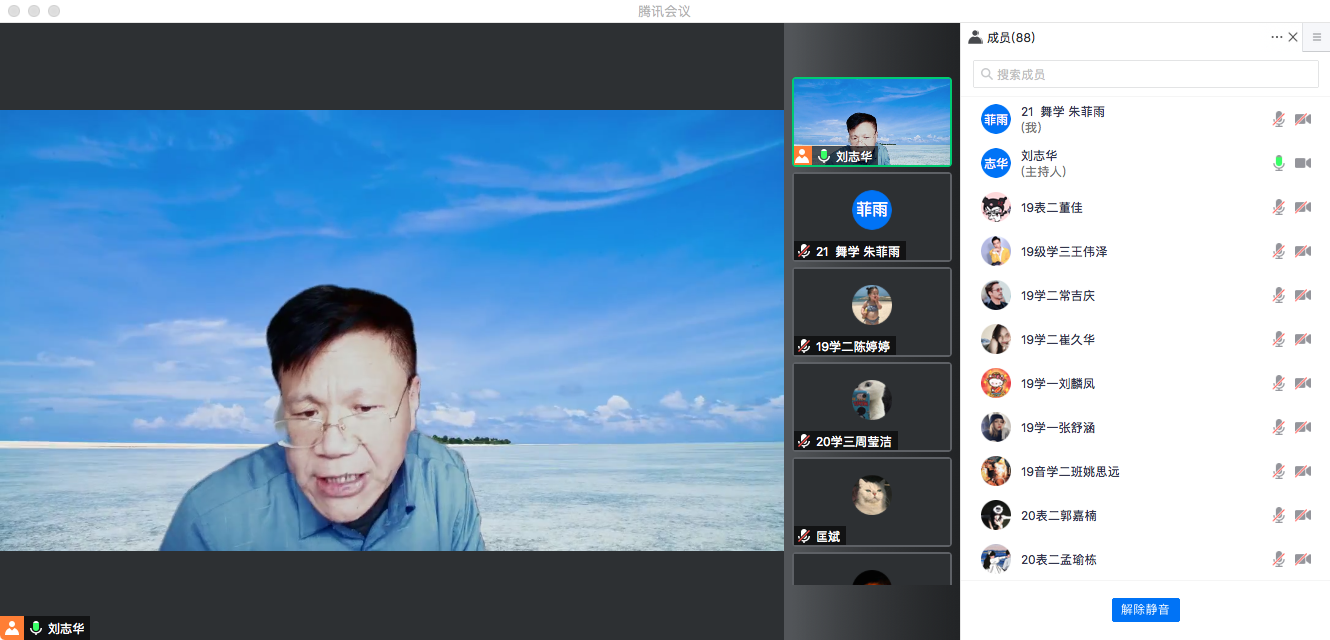
Task: Click the camera icon beside 刘志华 in member list
Action: pos(1302,163)
